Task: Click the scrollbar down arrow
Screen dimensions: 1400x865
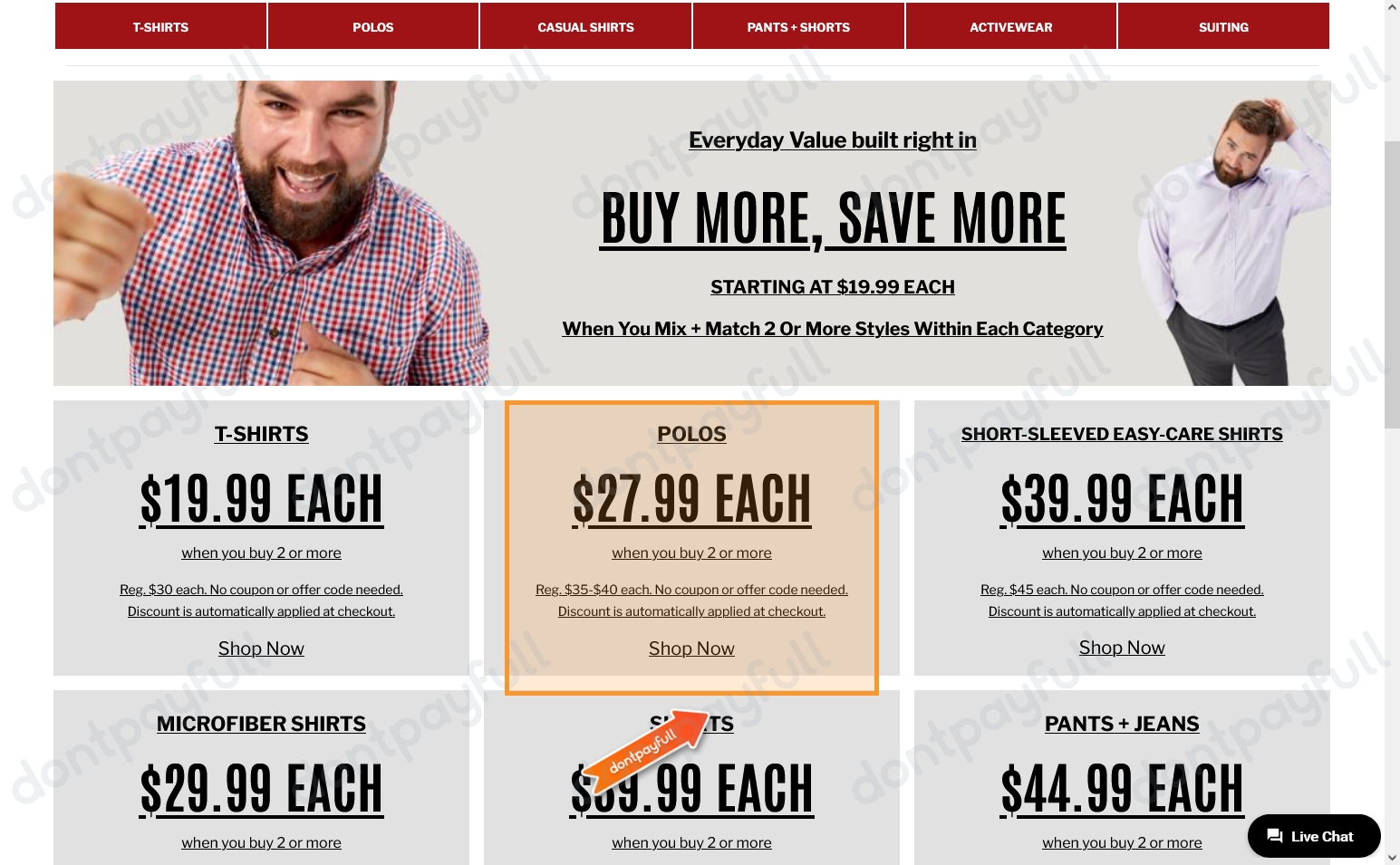Action: point(1392,857)
